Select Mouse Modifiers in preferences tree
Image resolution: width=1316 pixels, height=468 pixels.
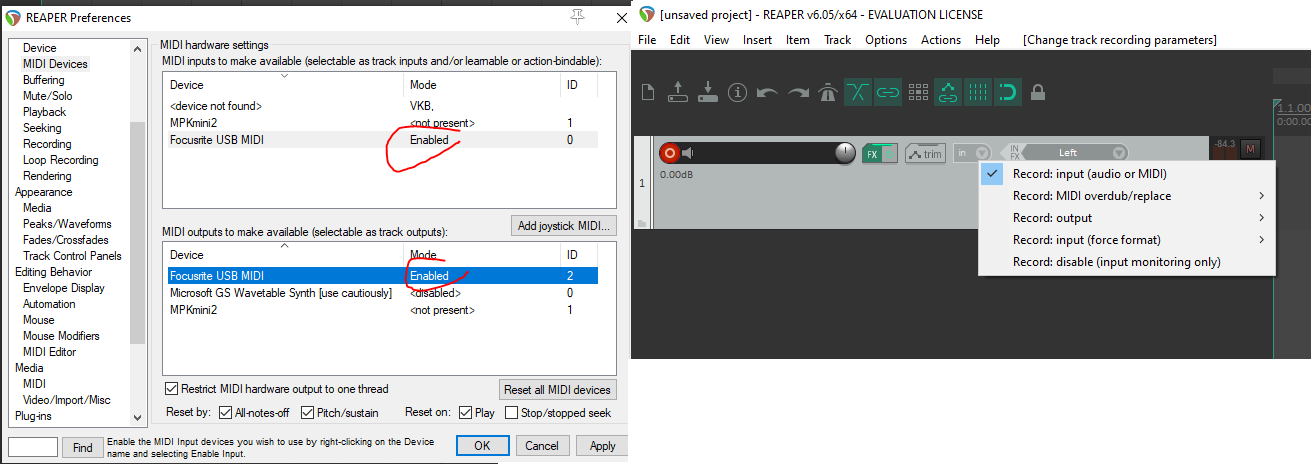(x=62, y=336)
